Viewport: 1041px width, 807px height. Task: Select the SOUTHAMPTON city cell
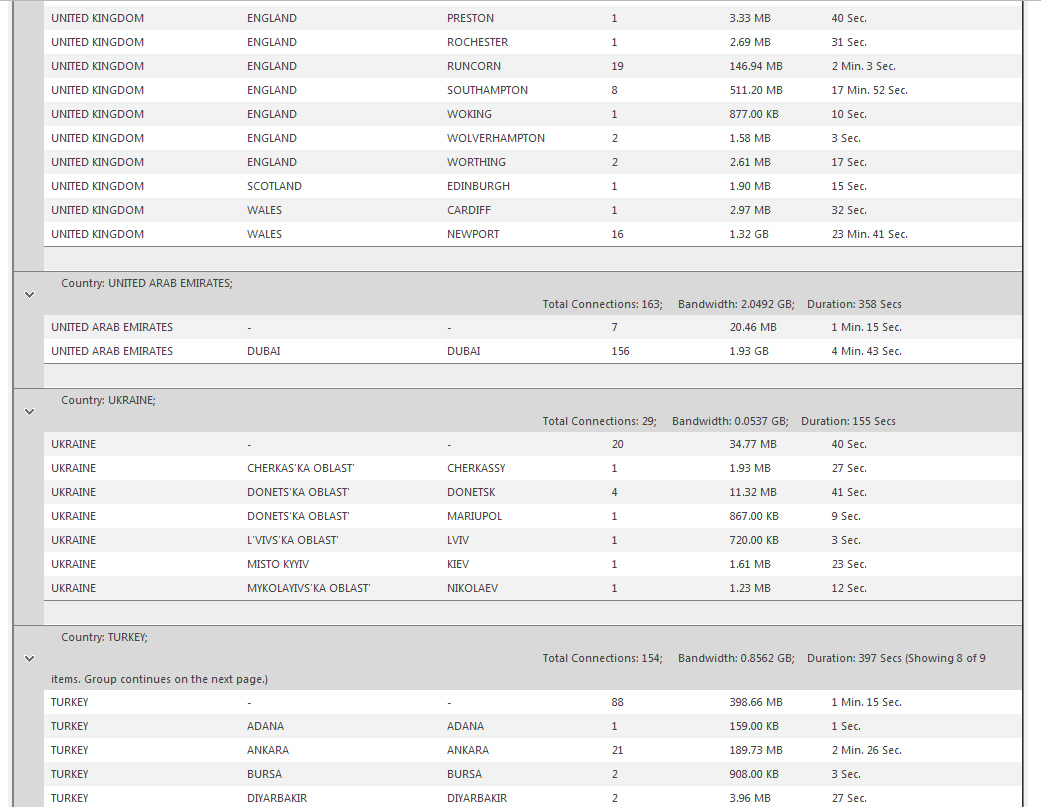[x=487, y=90]
